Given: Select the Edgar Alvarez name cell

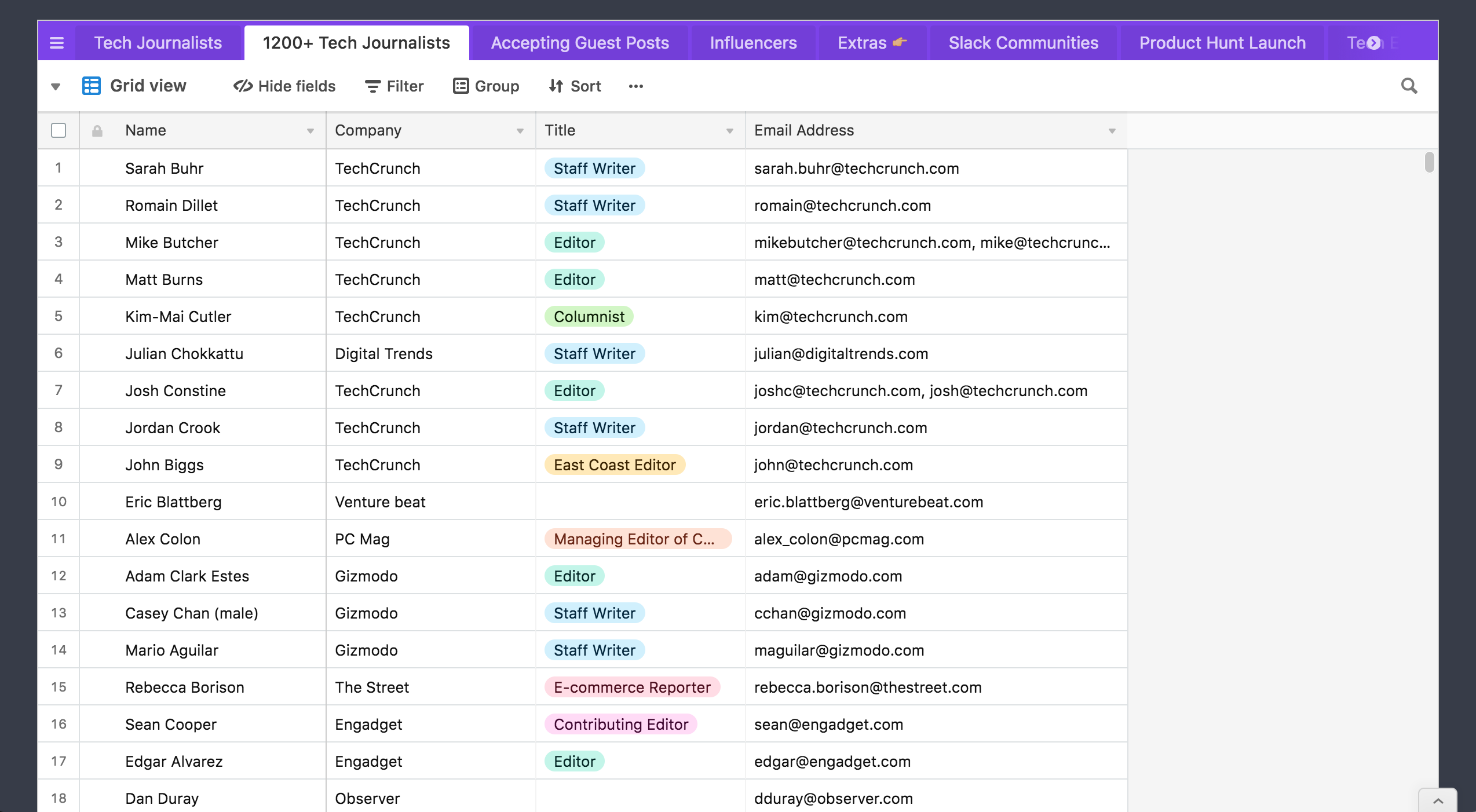Looking at the screenshot, I should point(203,762).
